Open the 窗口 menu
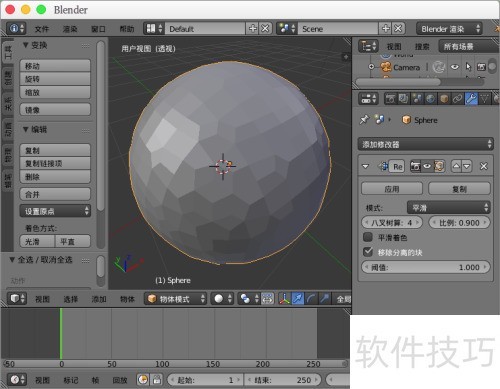This screenshot has width=500, height=389. pyautogui.click(x=98, y=29)
